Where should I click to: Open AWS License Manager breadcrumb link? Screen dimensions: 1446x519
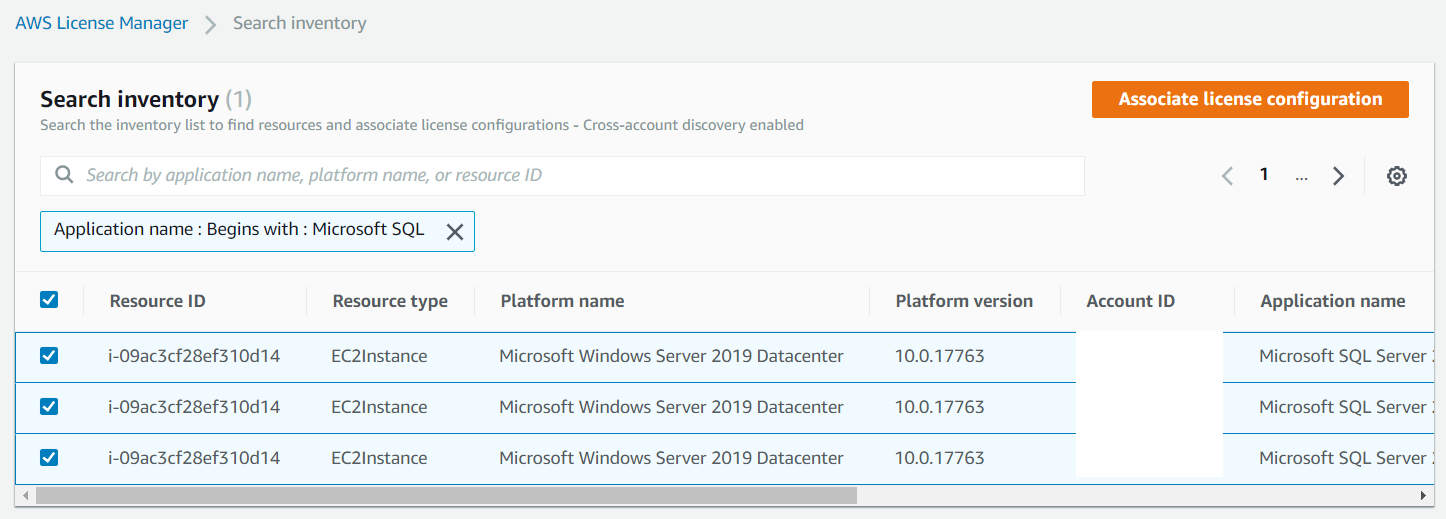coord(101,23)
